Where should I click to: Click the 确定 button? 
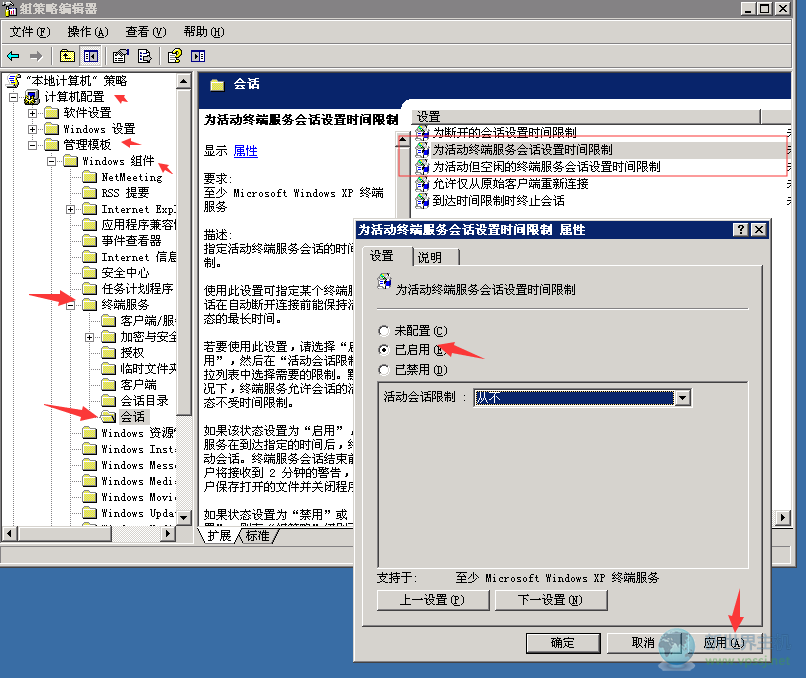pyautogui.click(x=563, y=643)
